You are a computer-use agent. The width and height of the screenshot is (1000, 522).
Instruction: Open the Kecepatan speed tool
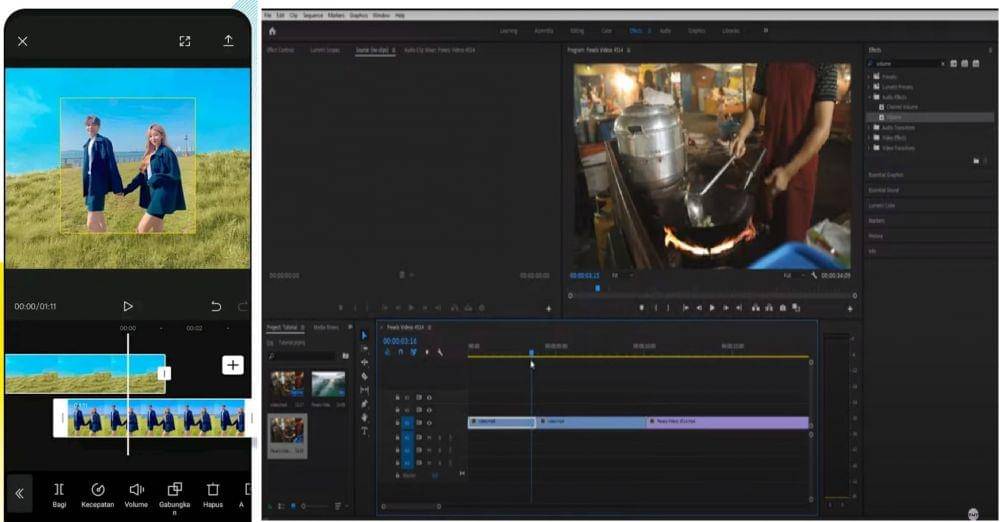coord(97,489)
